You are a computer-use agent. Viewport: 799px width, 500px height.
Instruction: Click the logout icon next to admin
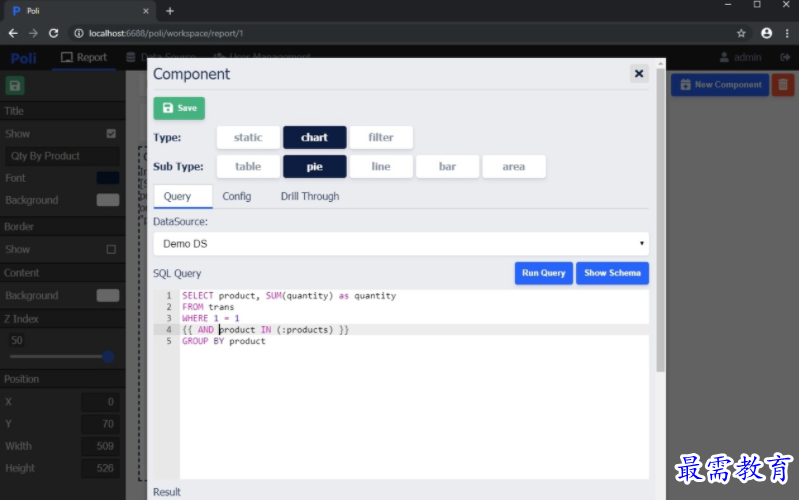click(785, 57)
